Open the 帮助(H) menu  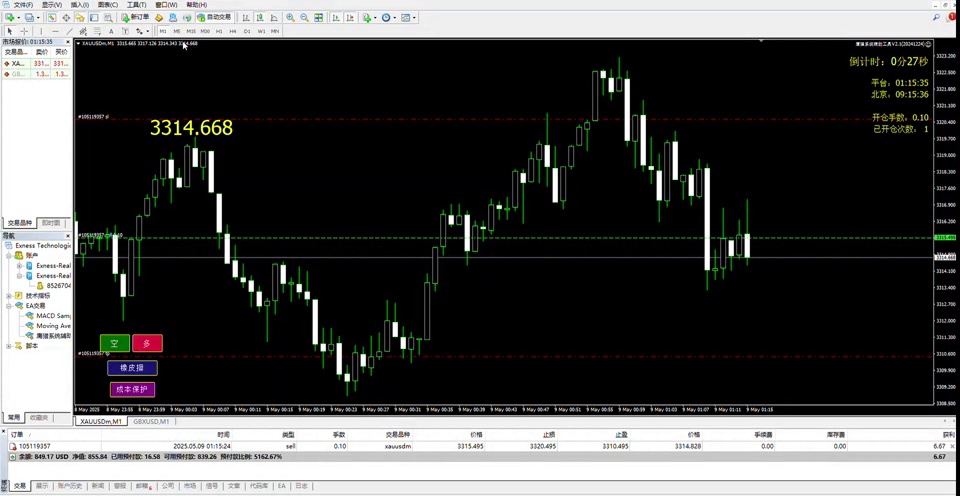pos(197,5)
